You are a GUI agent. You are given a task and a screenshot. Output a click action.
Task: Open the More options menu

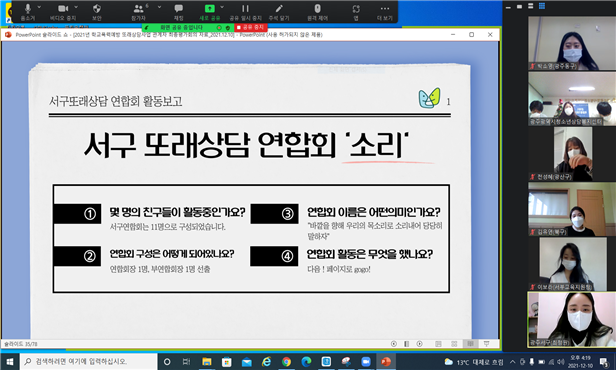[x=385, y=12]
